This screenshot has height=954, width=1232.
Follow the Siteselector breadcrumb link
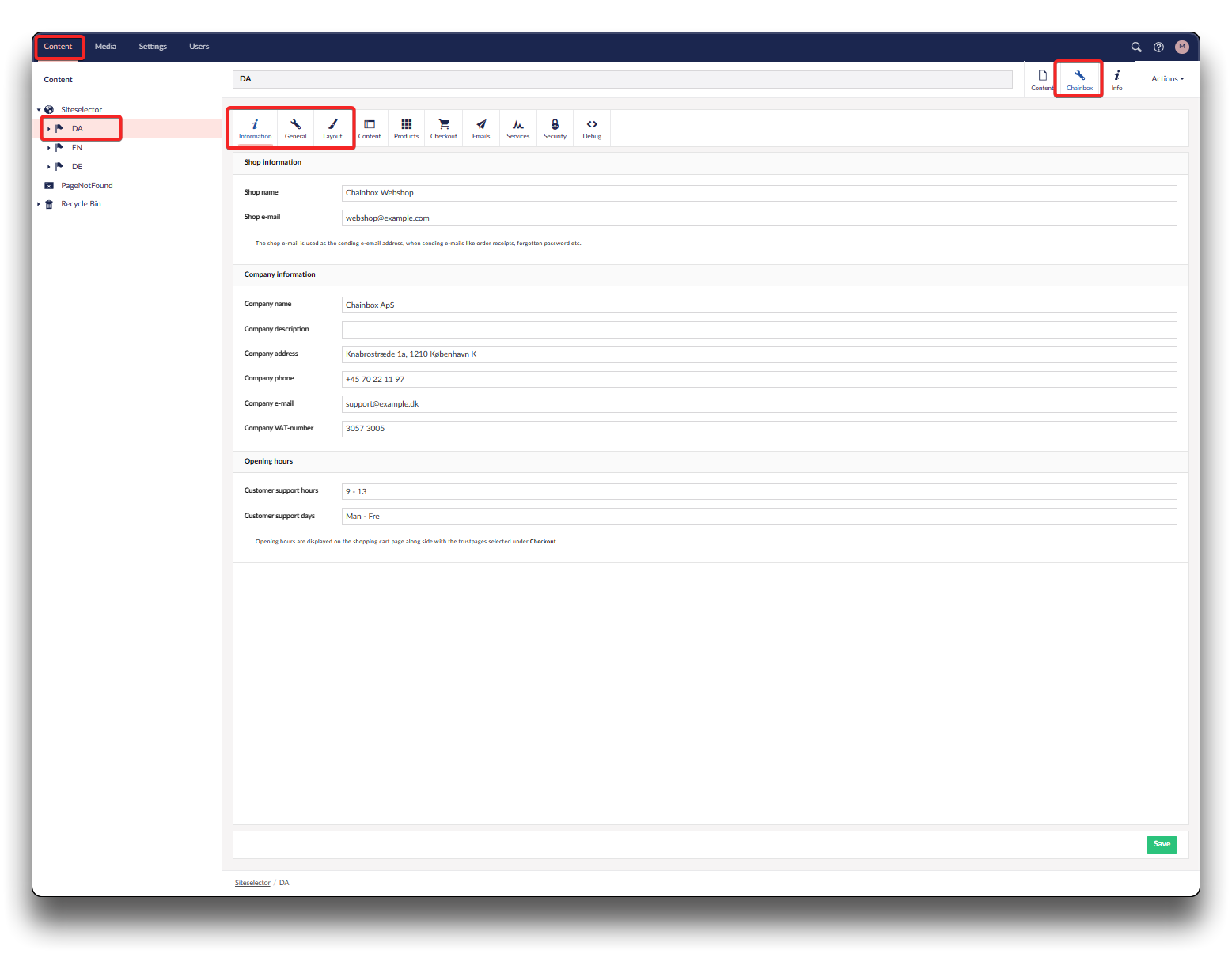coord(252,883)
